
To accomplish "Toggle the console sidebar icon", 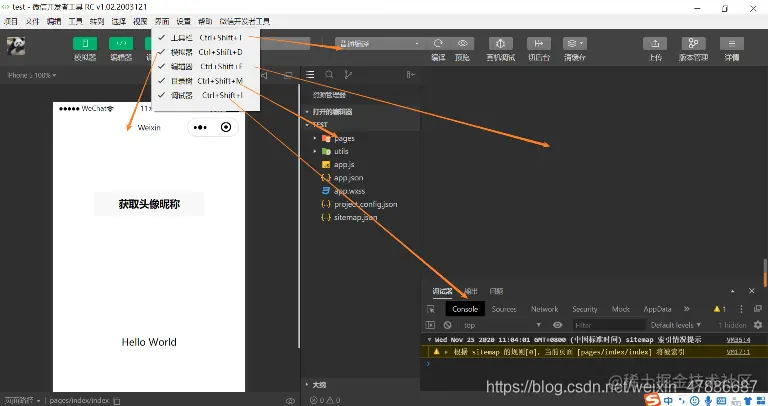I will coord(430,325).
